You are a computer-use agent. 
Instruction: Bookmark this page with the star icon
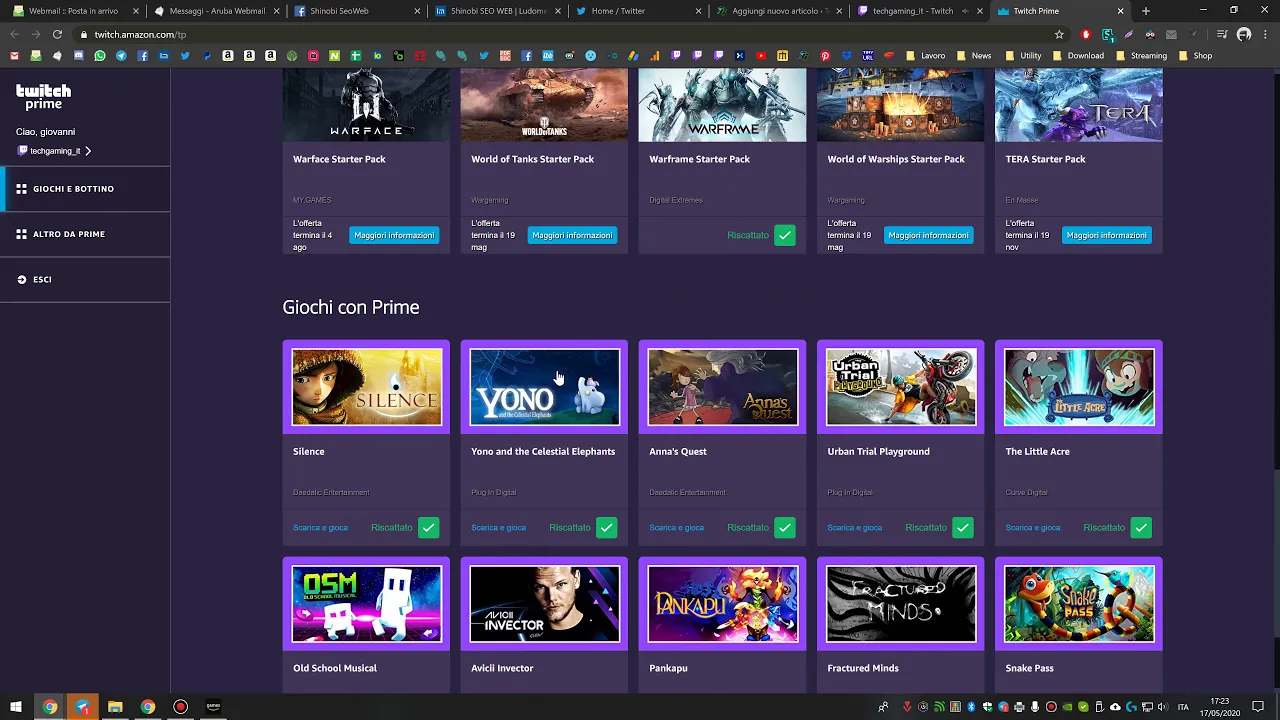click(x=1058, y=34)
